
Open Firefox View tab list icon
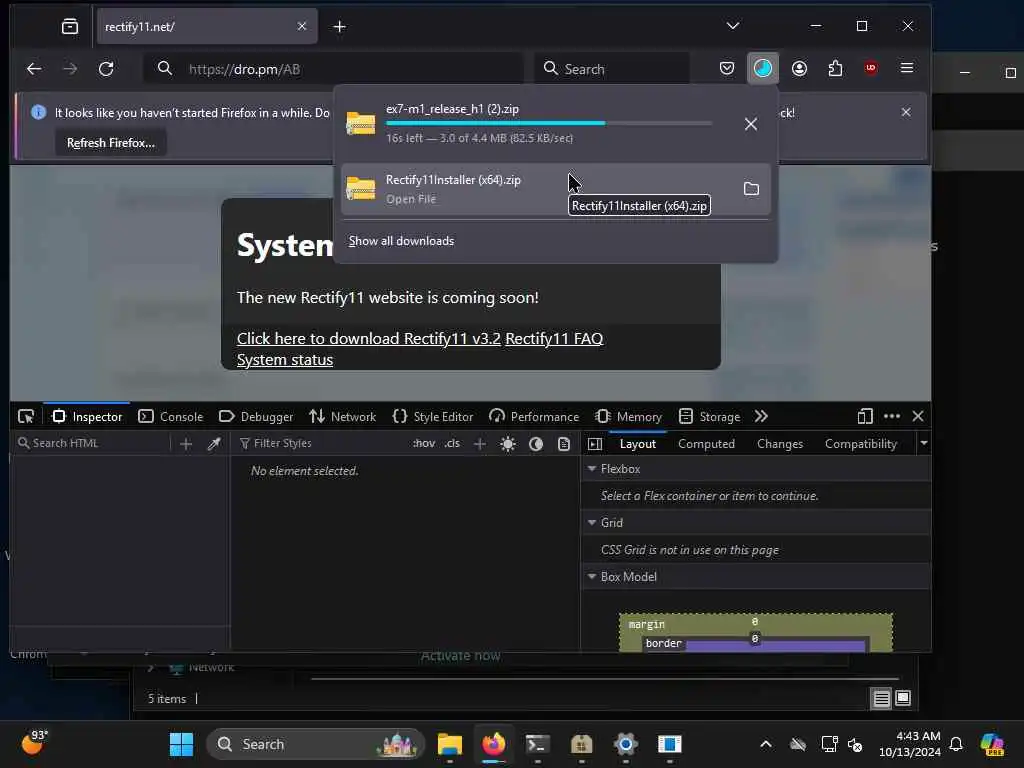click(69, 27)
